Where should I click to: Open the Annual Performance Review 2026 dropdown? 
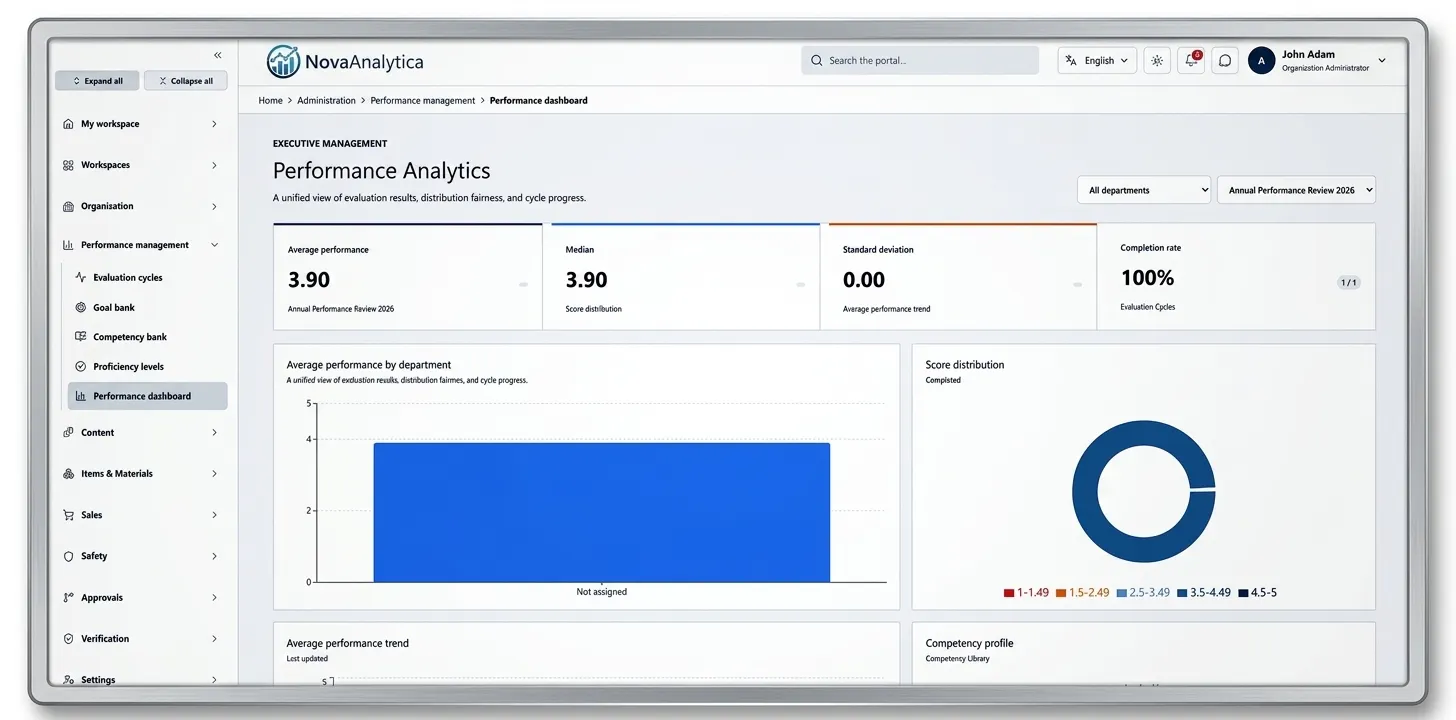(x=1296, y=190)
